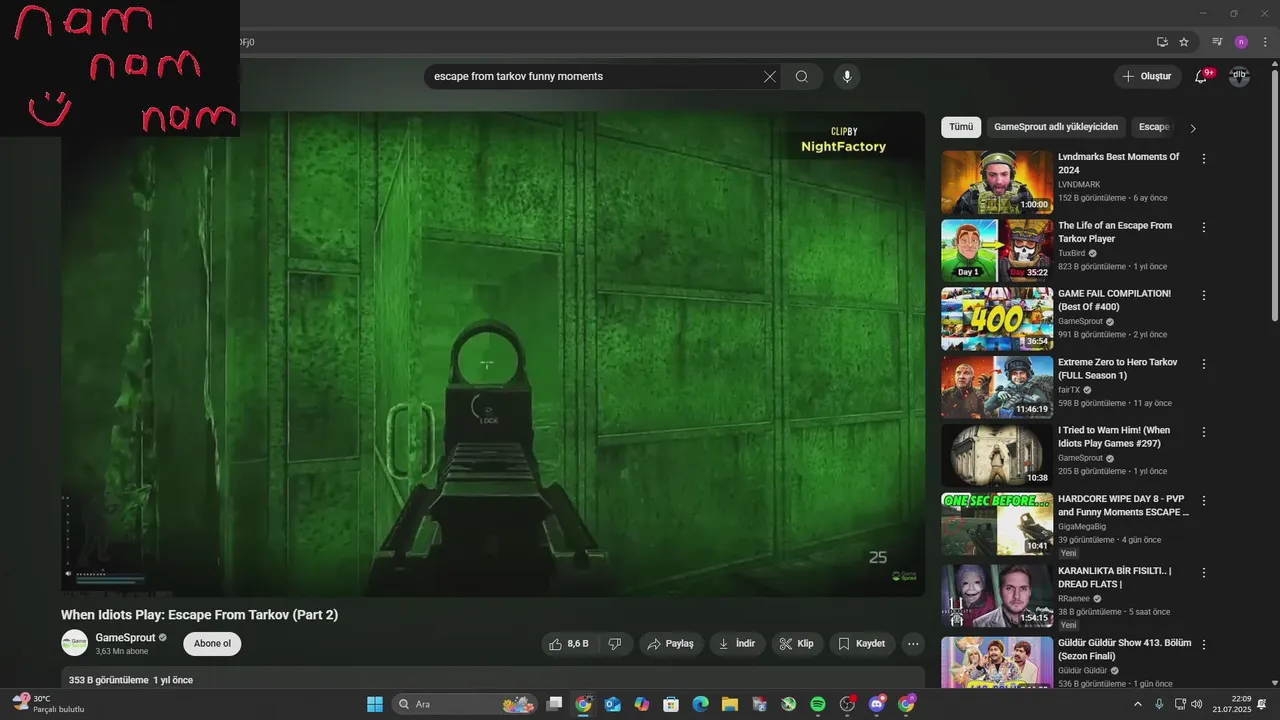Like the video with thumbs up
Viewport: 1280px width, 720px height.
(x=569, y=644)
